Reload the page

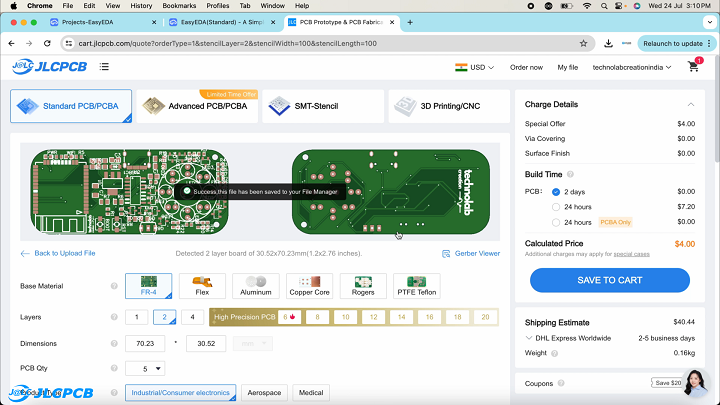click(47, 43)
